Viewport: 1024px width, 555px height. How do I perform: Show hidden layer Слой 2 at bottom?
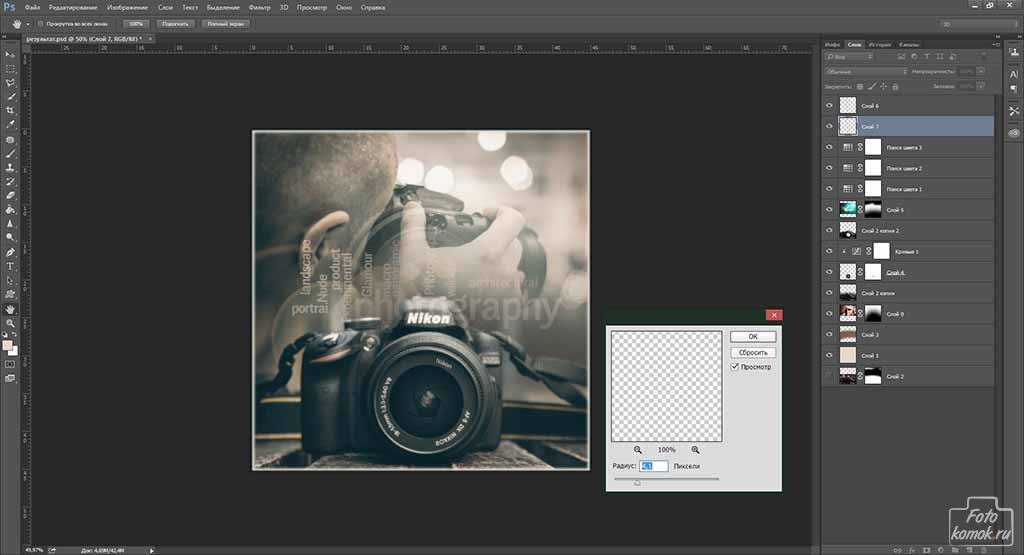829,376
